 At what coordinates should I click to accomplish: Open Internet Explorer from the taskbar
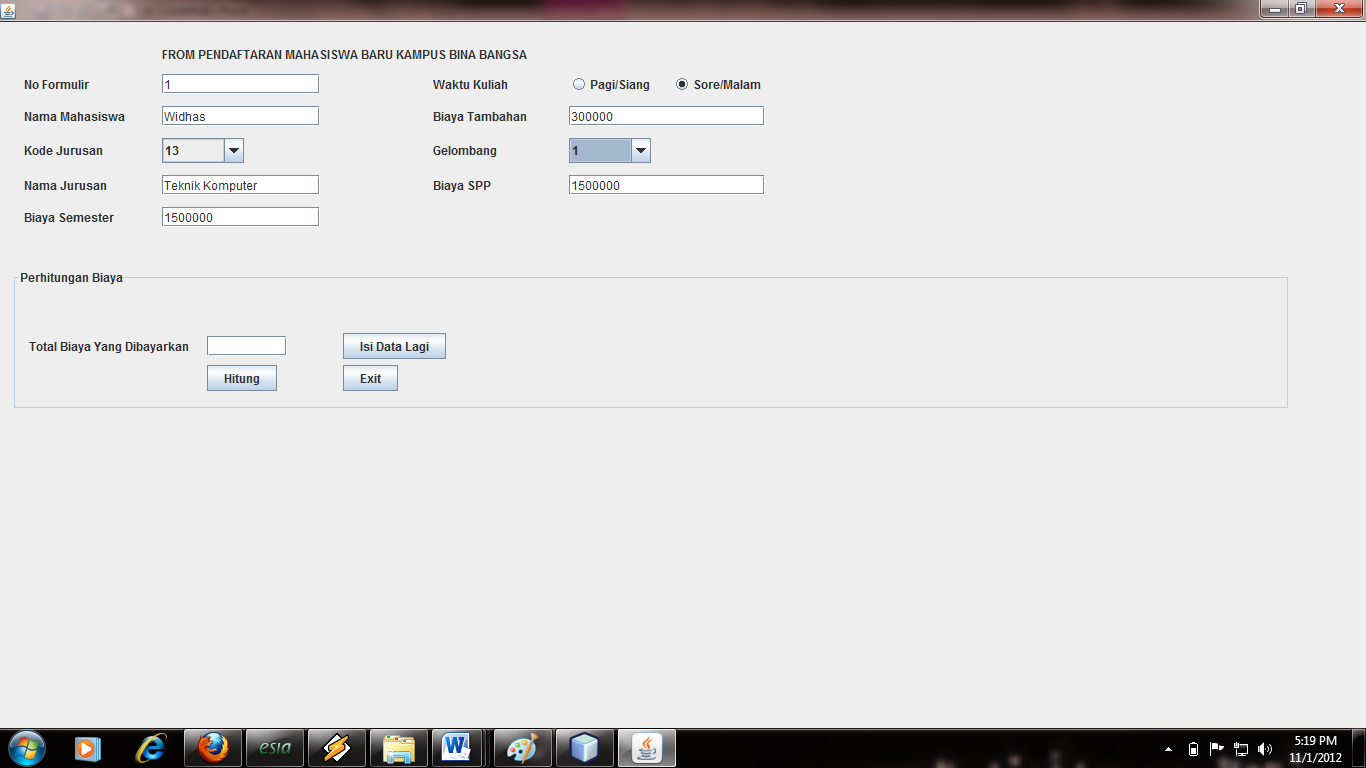click(150, 747)
